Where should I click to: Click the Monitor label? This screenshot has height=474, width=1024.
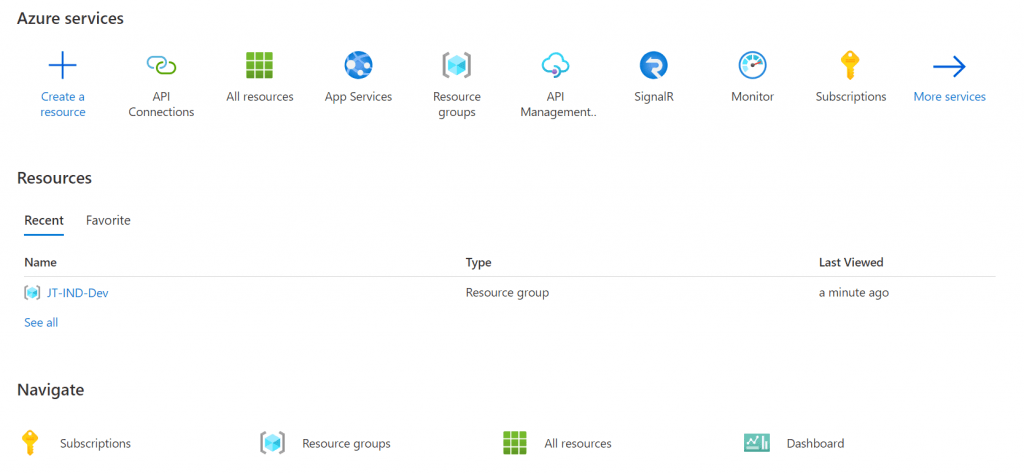[752, 97]
